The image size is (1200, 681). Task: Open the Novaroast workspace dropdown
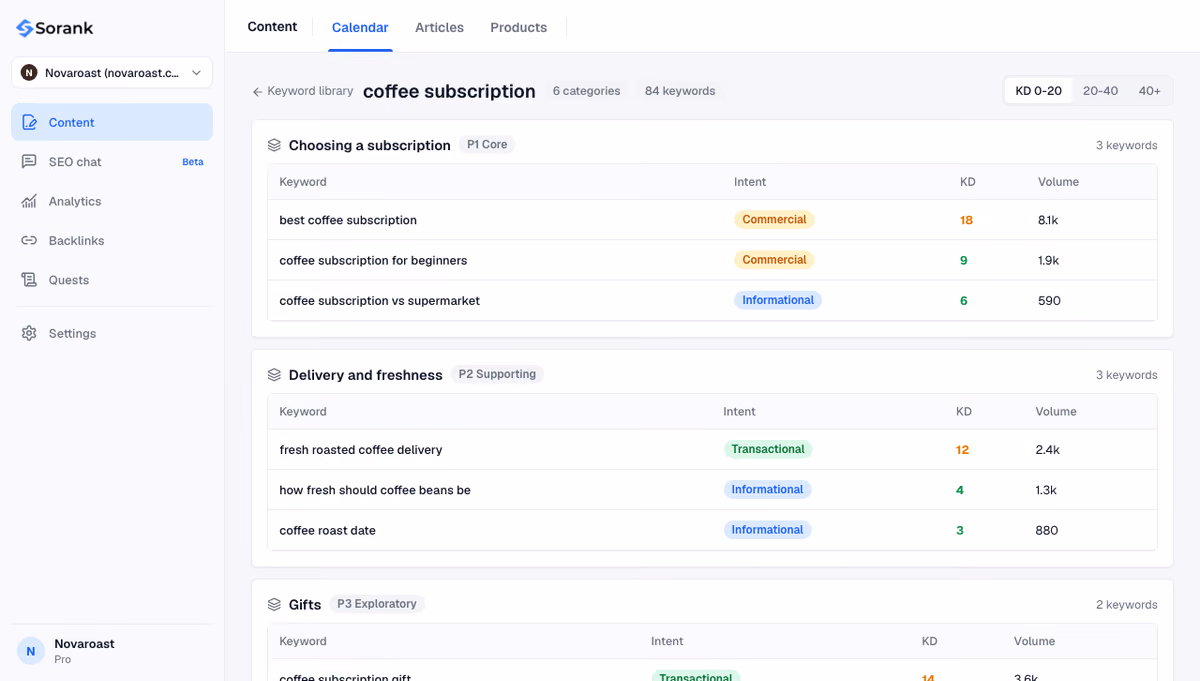[112, 73]
